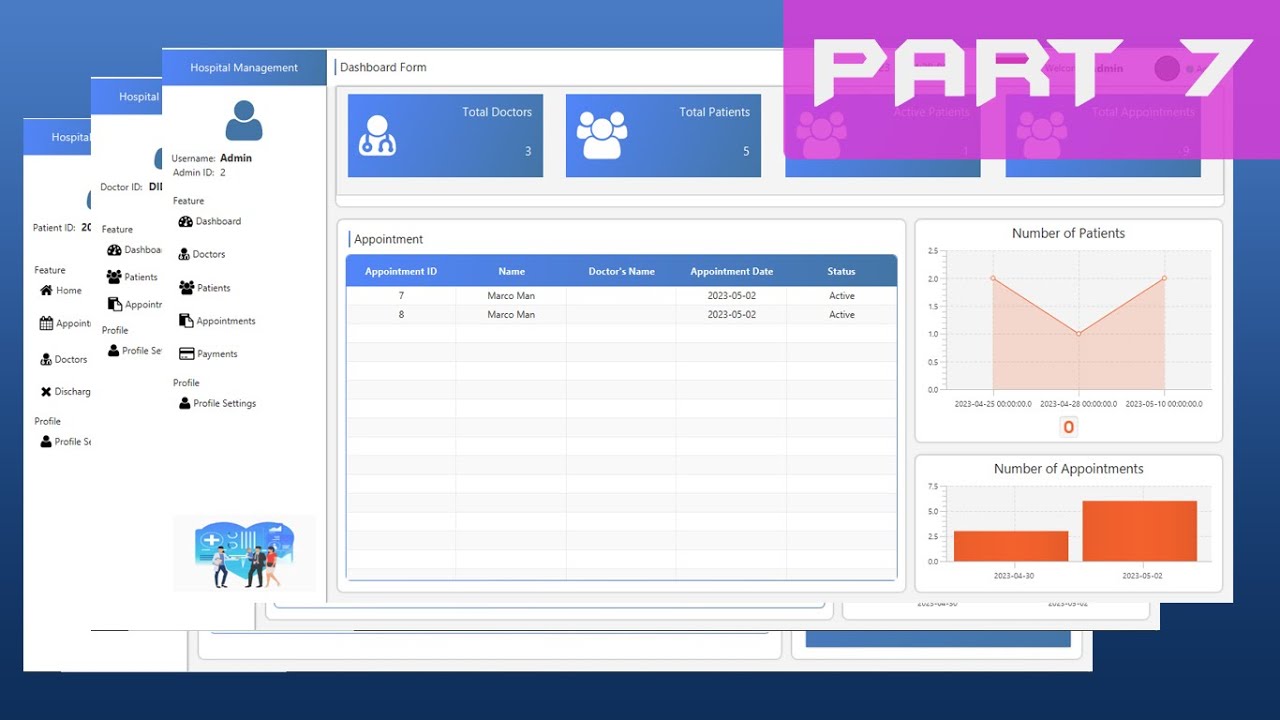
Task: Click the 2023-05-02 bar in appointments chart
Action: pos(1139,531)
